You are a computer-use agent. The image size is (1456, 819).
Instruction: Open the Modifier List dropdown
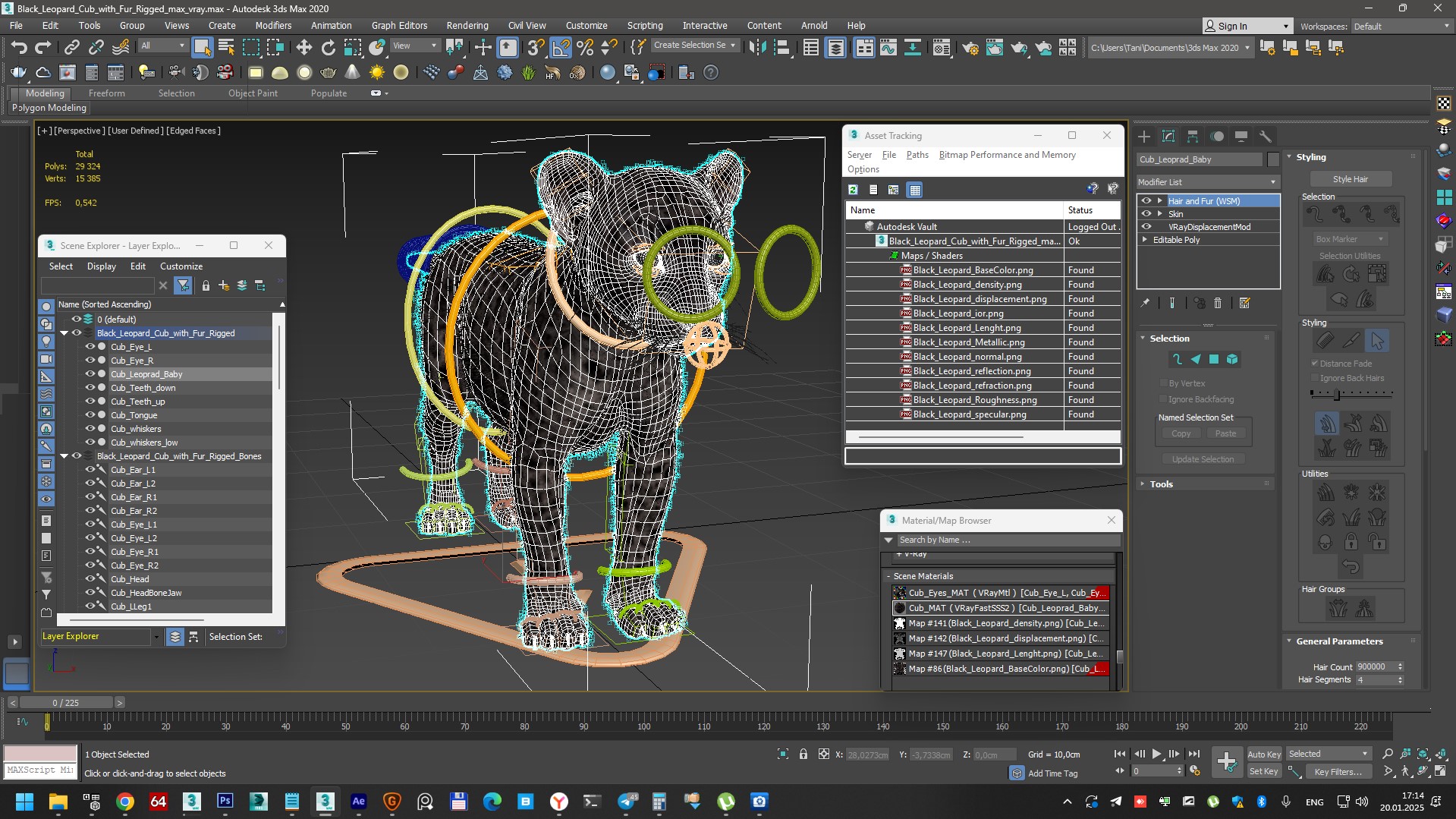pos(1208,182)
